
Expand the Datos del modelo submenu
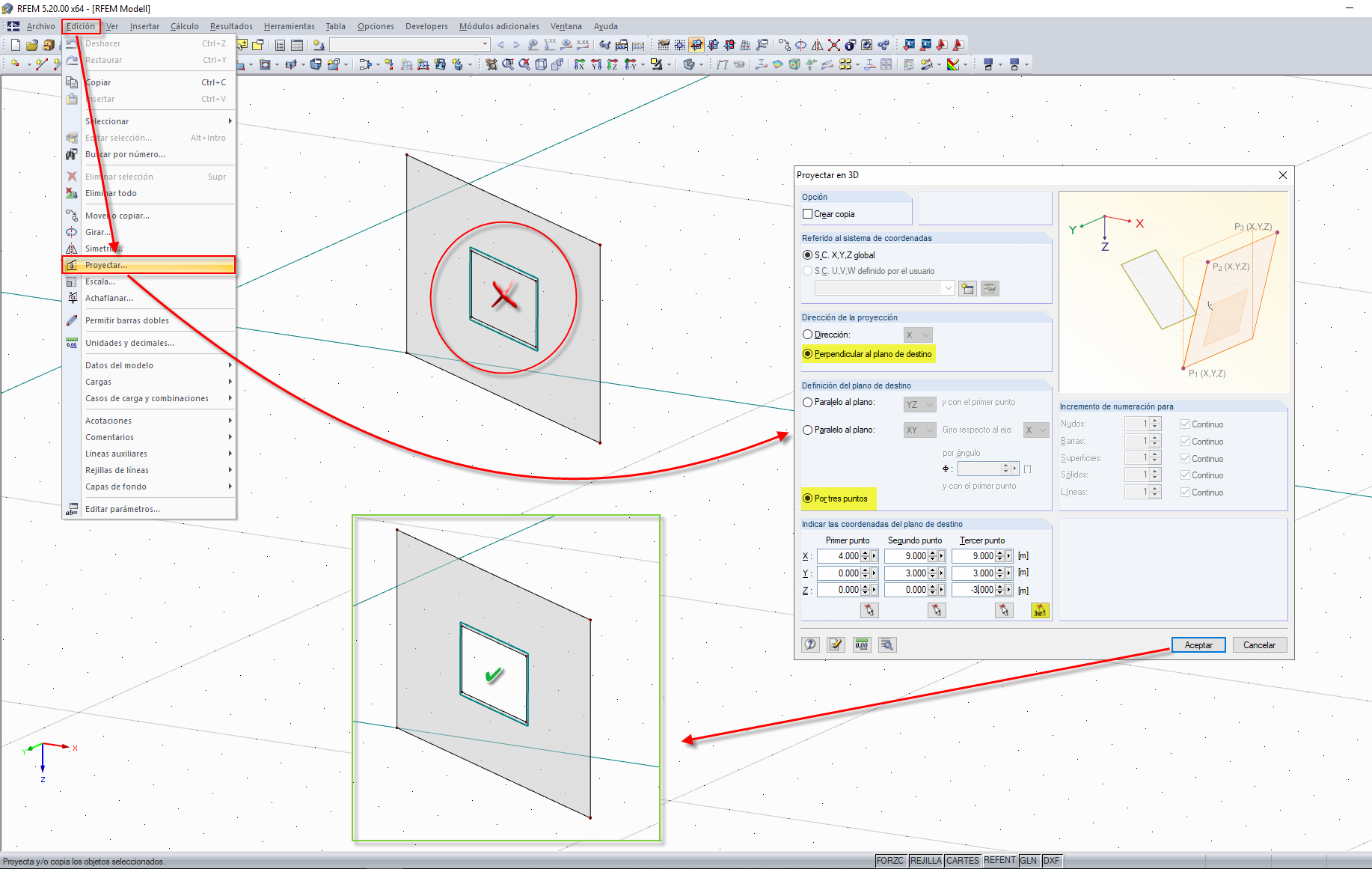[149, 365]
